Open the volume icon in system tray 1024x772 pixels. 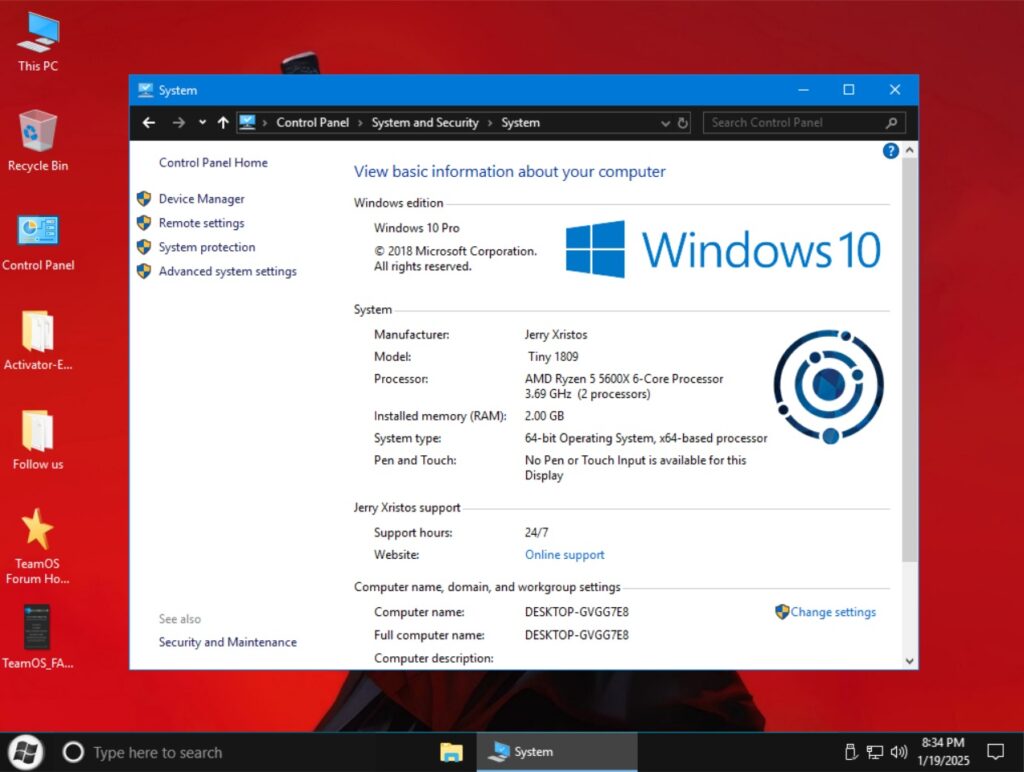898,752
